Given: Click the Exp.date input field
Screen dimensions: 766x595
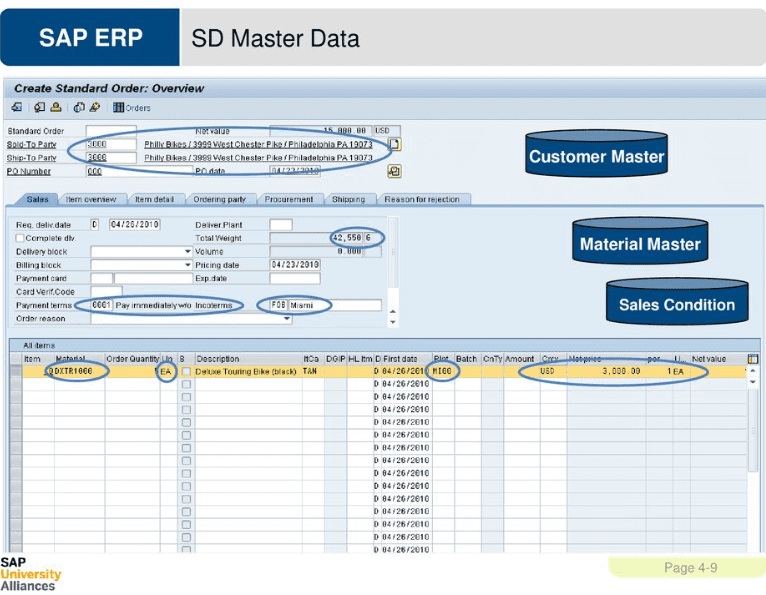Looking at the screenshot, I should point(295,278).
